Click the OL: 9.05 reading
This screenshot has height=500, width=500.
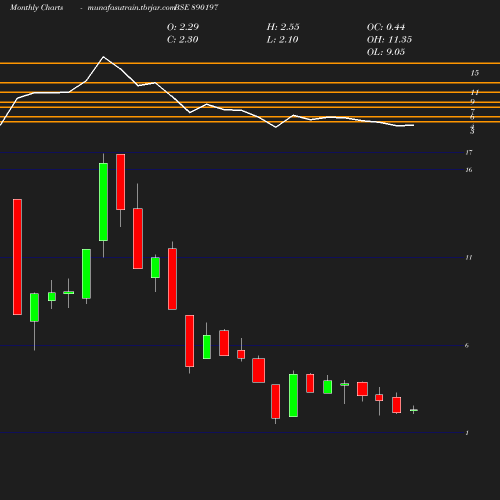click(386, 52)
